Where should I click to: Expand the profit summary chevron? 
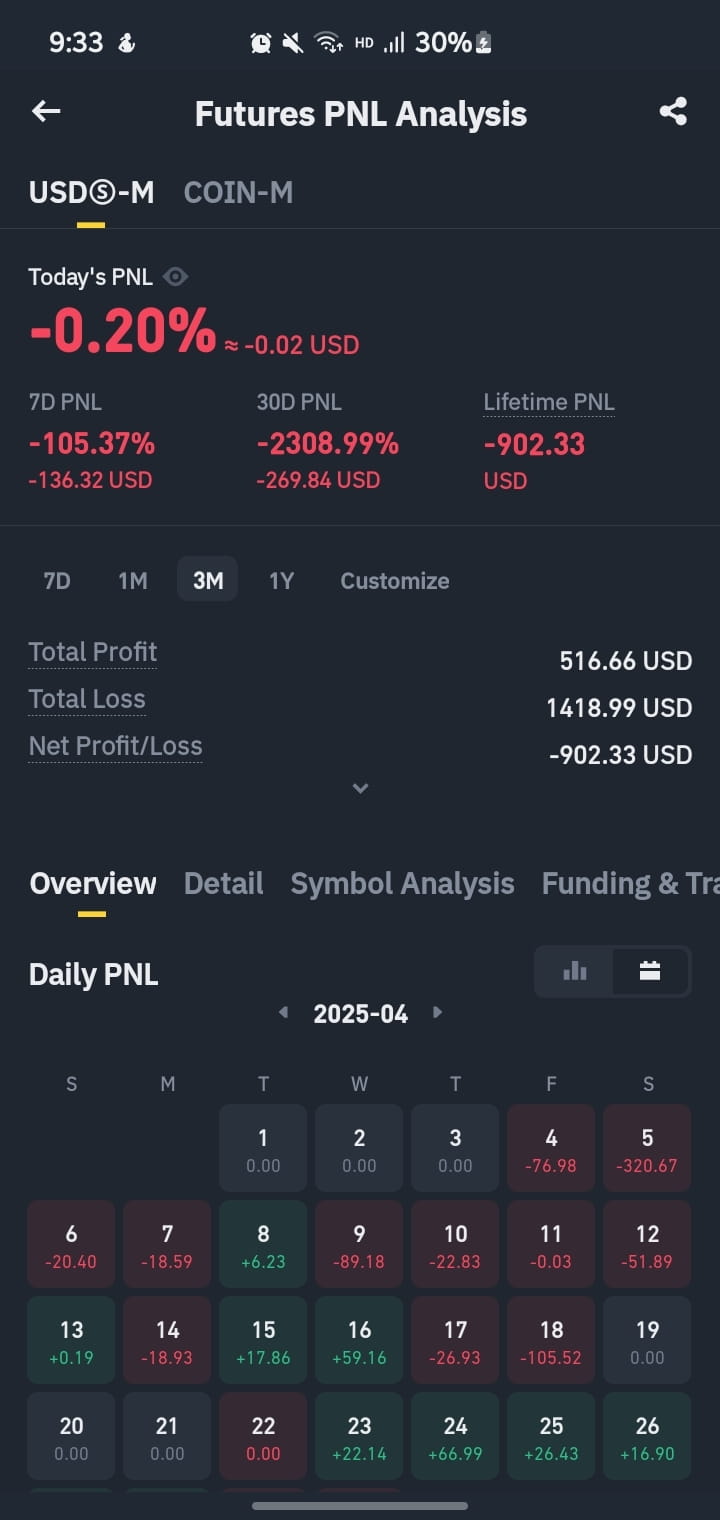click(x=360, y=788)
